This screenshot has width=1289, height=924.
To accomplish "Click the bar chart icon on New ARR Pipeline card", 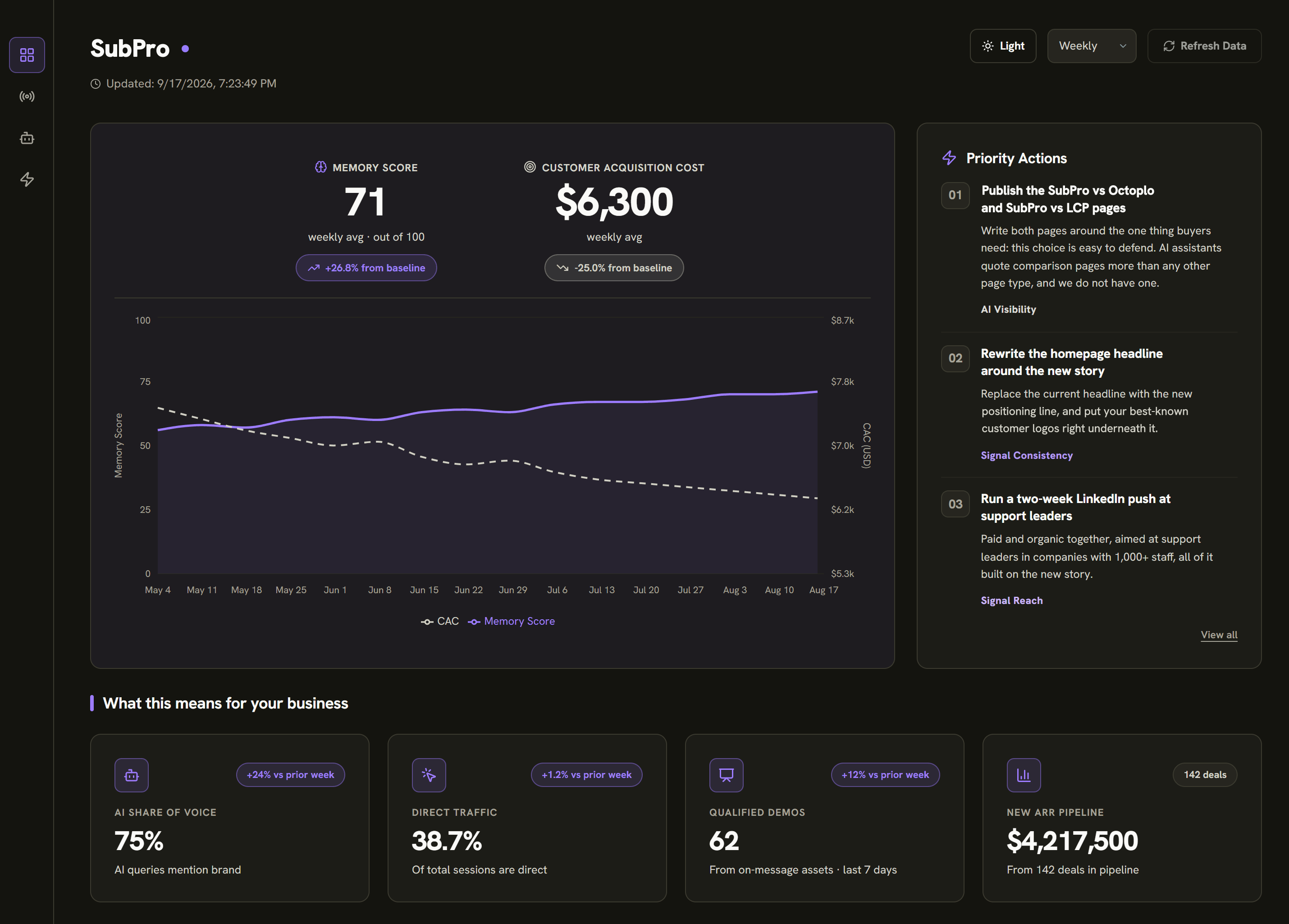I will tap(1024, 774).
